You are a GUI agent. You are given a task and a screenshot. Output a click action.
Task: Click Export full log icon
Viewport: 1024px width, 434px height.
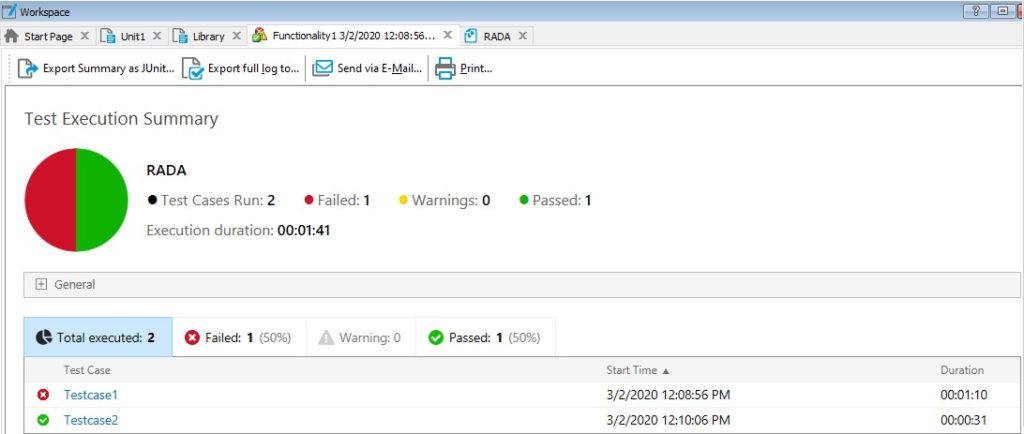coord(193,69)
